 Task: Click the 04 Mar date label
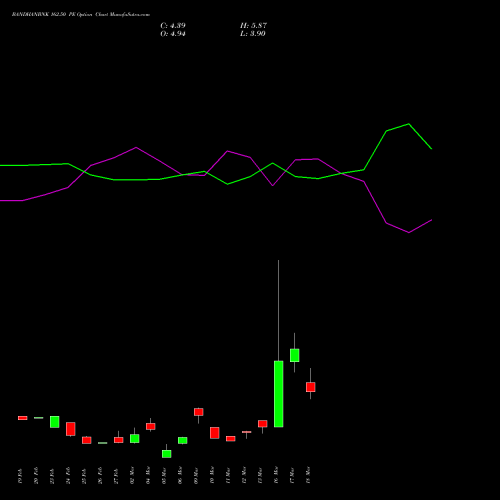coord(148,475)
